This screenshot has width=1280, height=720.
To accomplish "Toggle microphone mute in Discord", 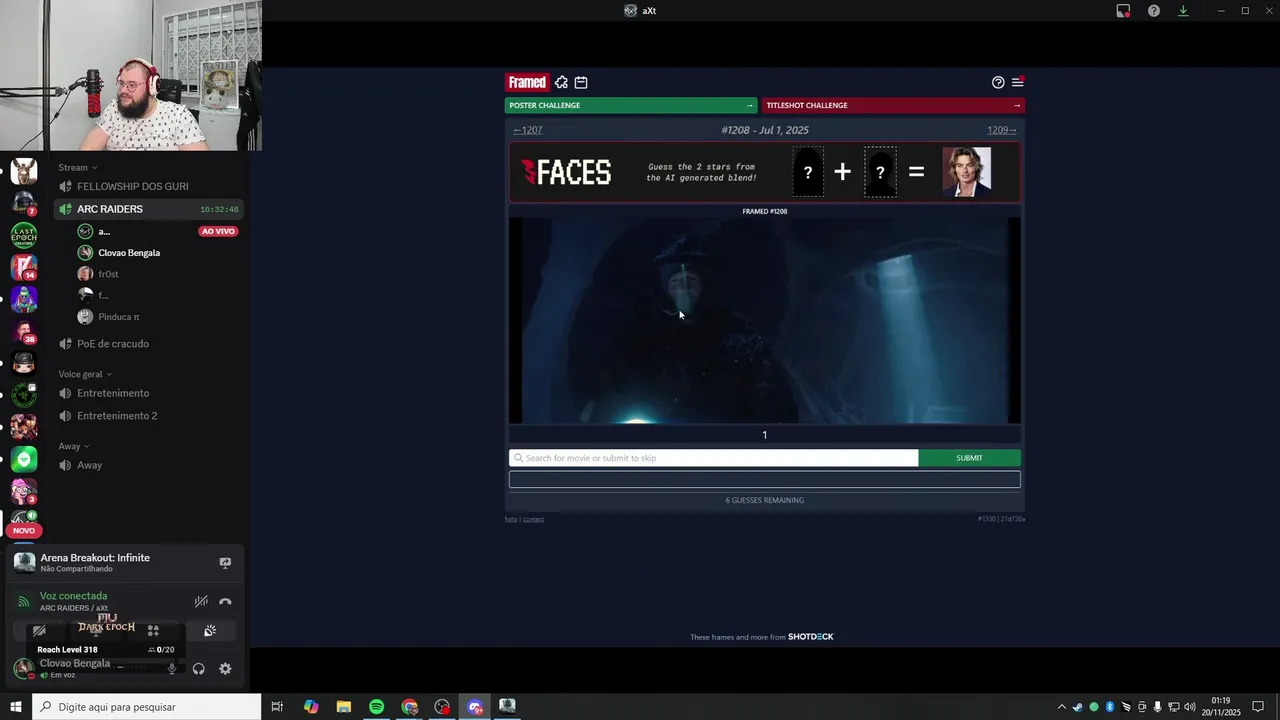I will click(x=171, y=669).
